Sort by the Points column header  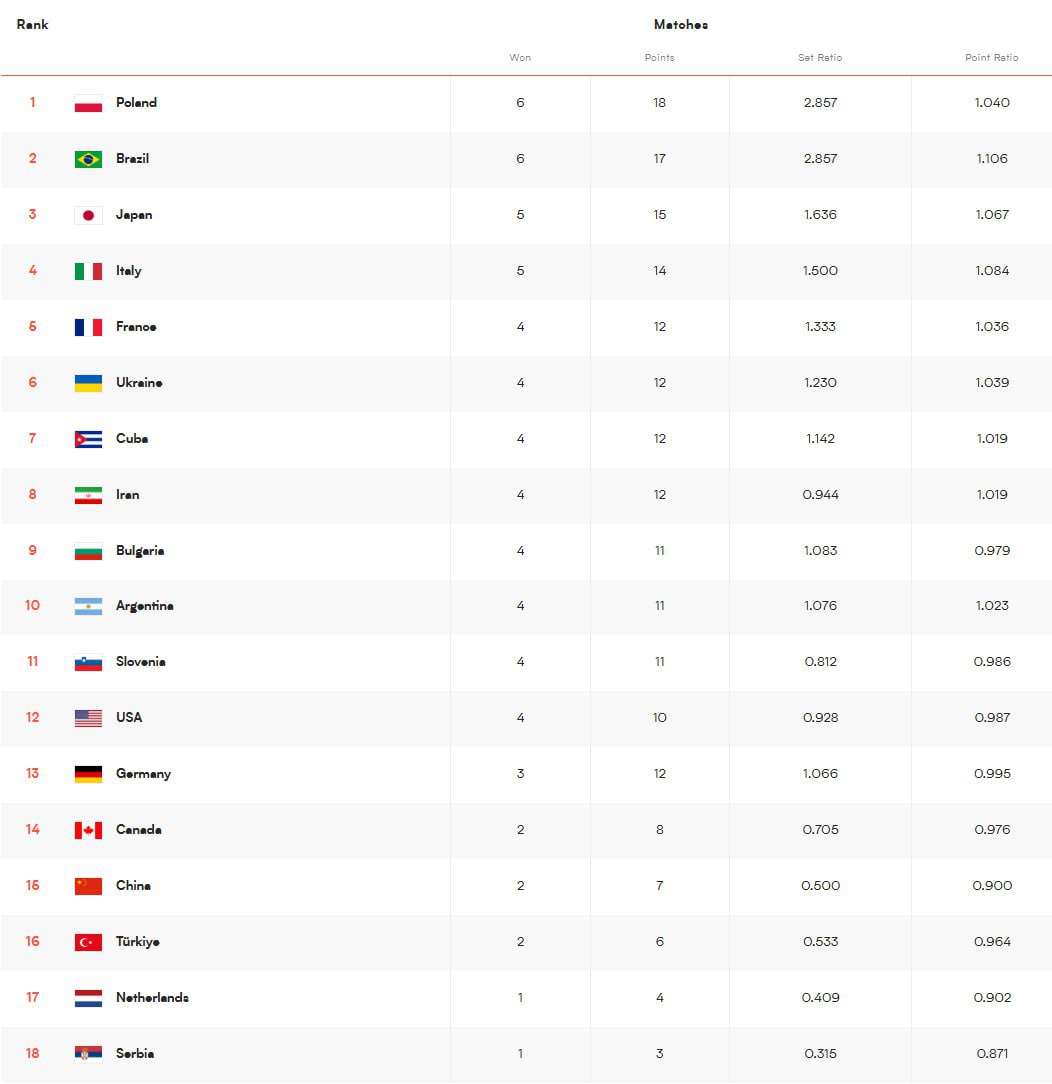[x=659, y=57]
